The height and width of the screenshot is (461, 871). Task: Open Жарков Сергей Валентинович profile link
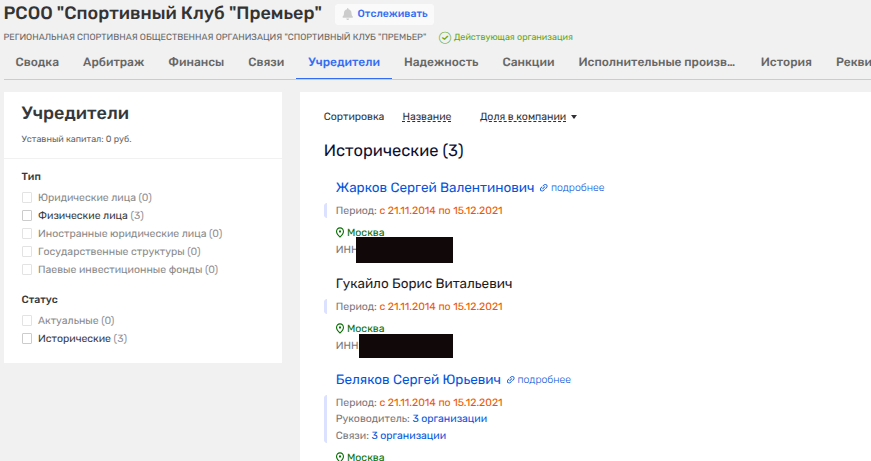[x=435, y=188]
